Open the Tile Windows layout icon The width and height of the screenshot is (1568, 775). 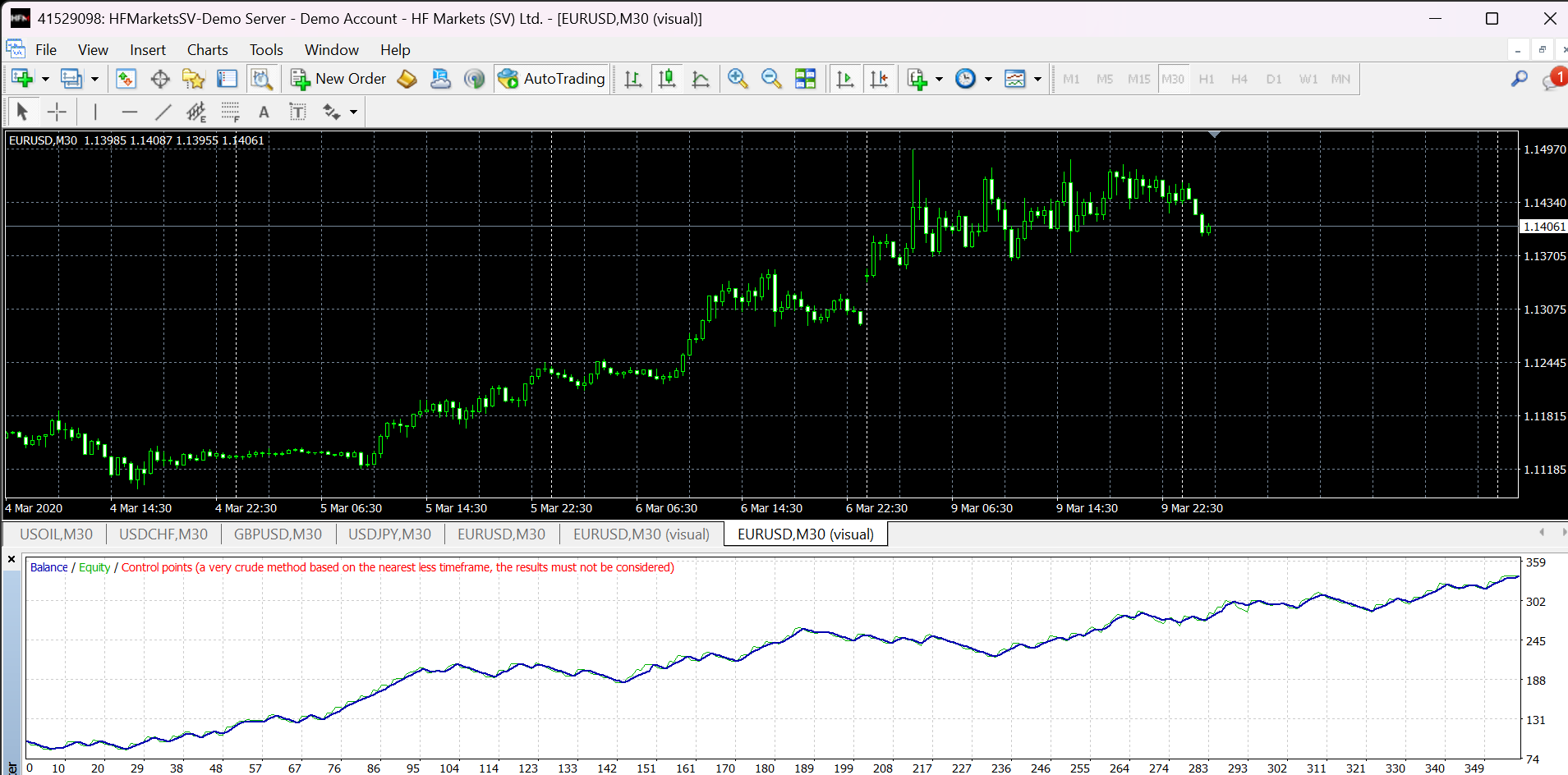point(805,79)
